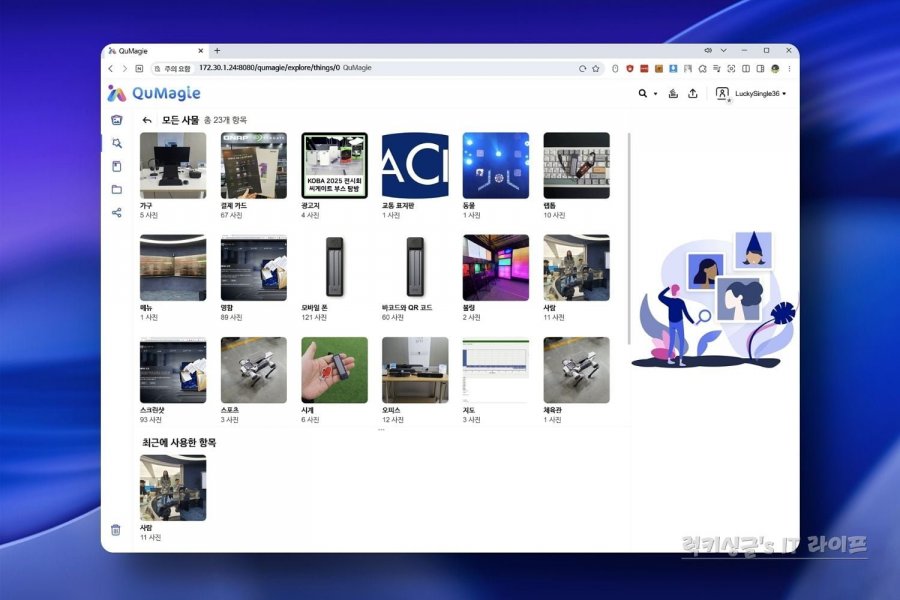Open the browser three-dot menu
The image size is (900, 600).
pyautogui.click(x=789, y=68)
